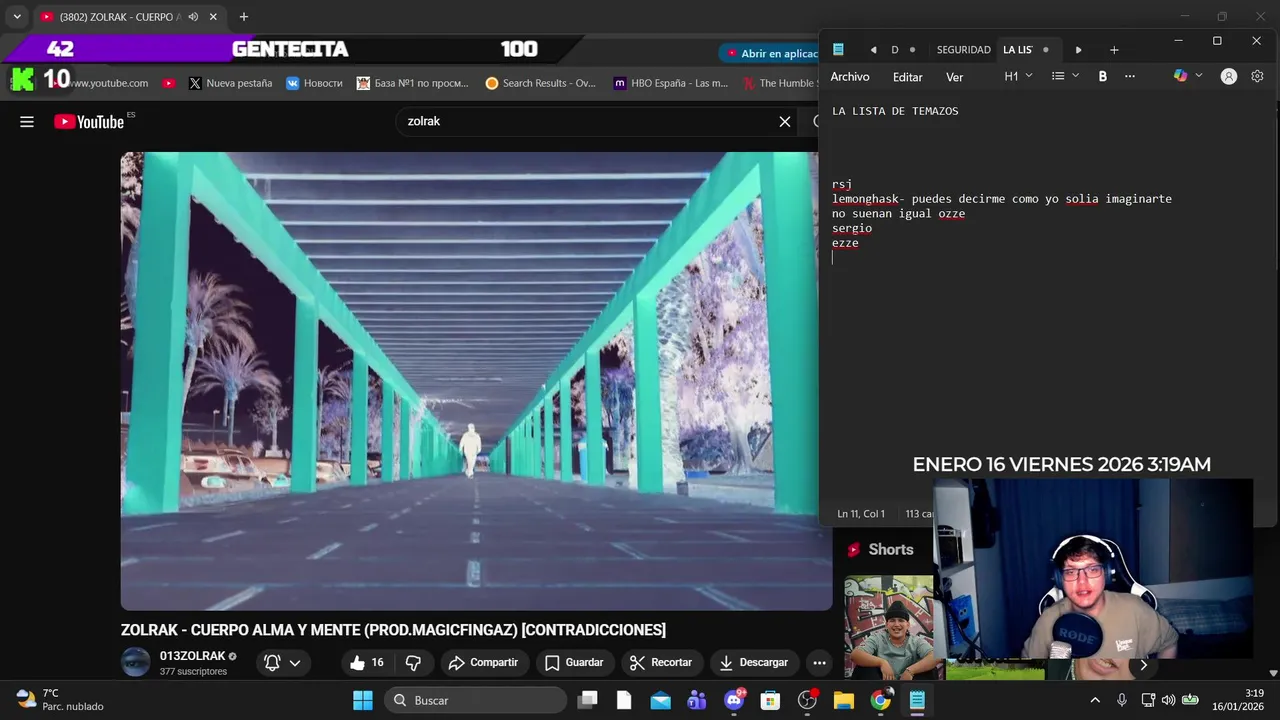1280x720 pixels.
Task: Switch to the D Notepad tab
Action: [x=903, y=50]
